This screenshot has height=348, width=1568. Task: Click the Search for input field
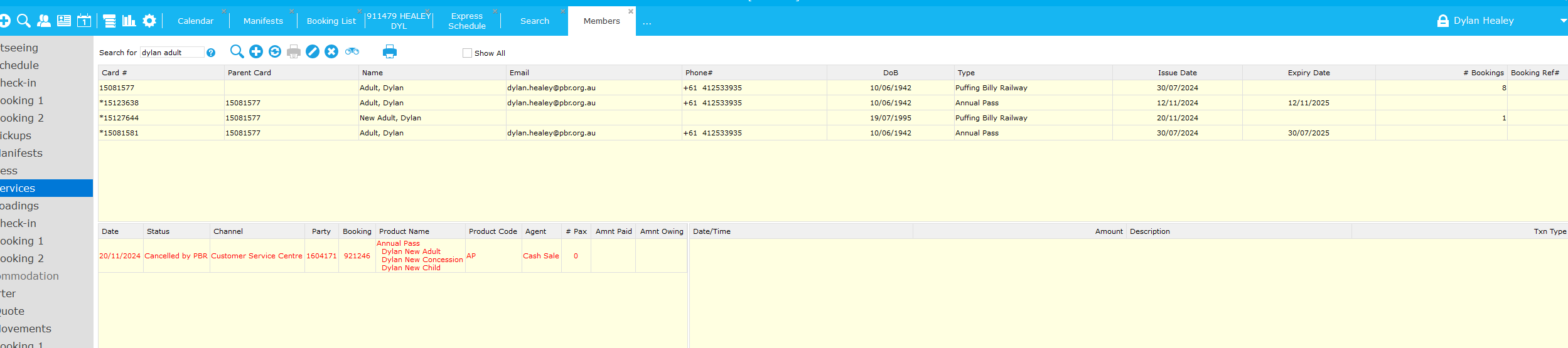coord(172,53)
